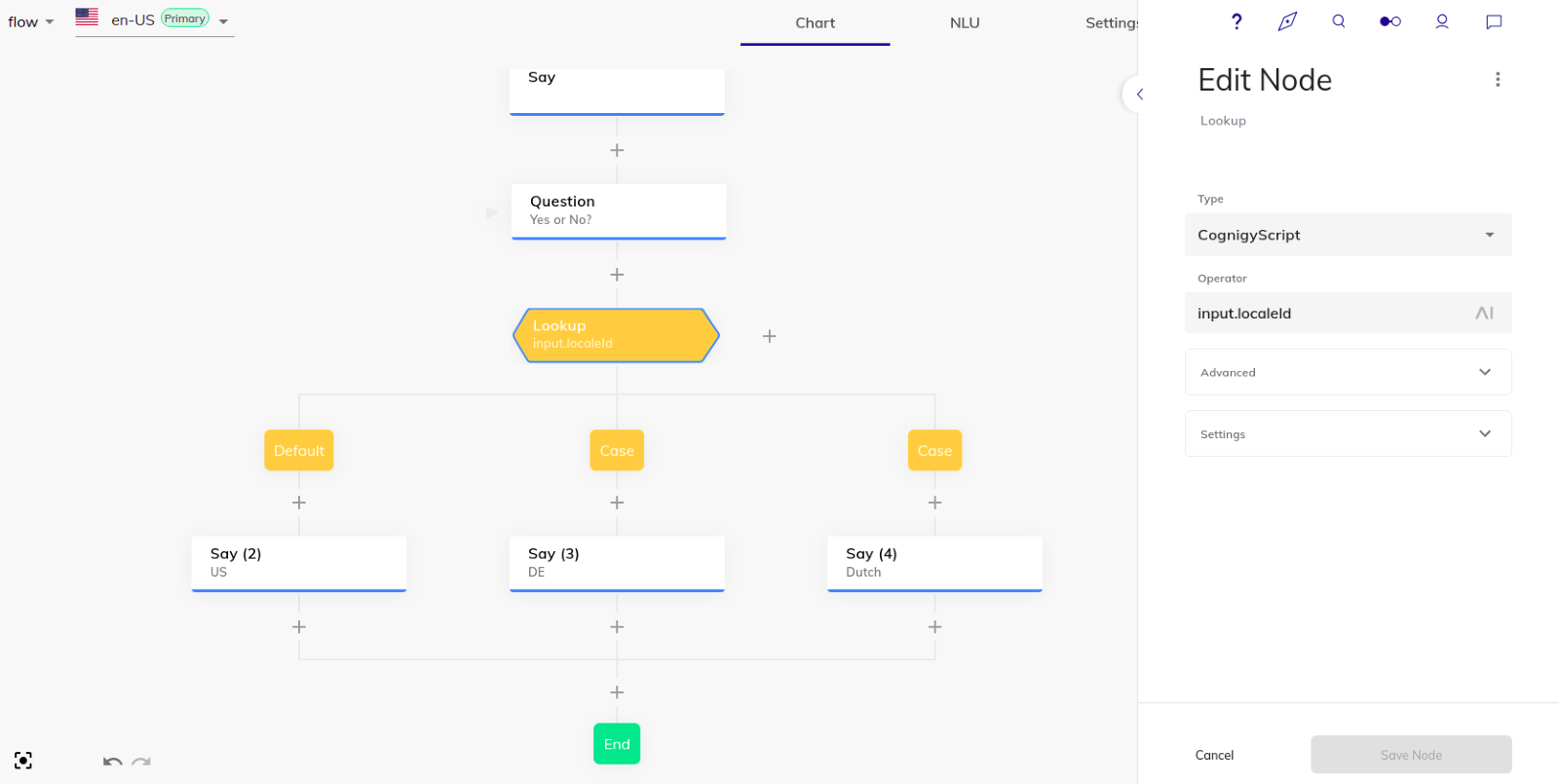Click play arrow beside Question node
This screenshot has height=784, width=1559.
pos(492,211)
